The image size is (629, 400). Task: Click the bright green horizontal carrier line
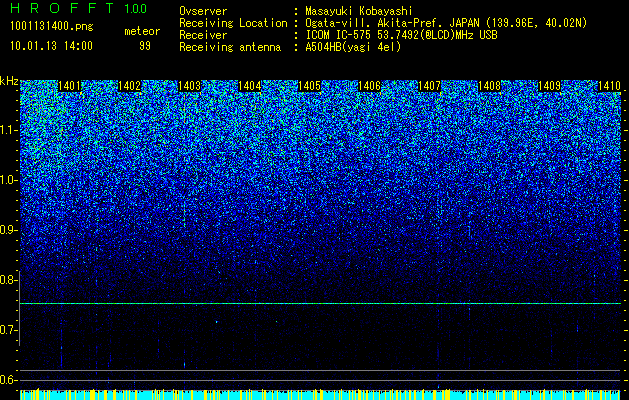pos(321,303)
